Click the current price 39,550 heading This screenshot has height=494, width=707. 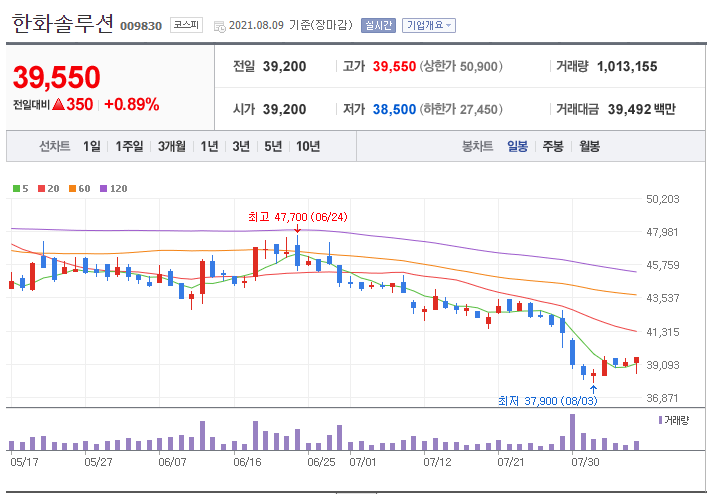56,77
